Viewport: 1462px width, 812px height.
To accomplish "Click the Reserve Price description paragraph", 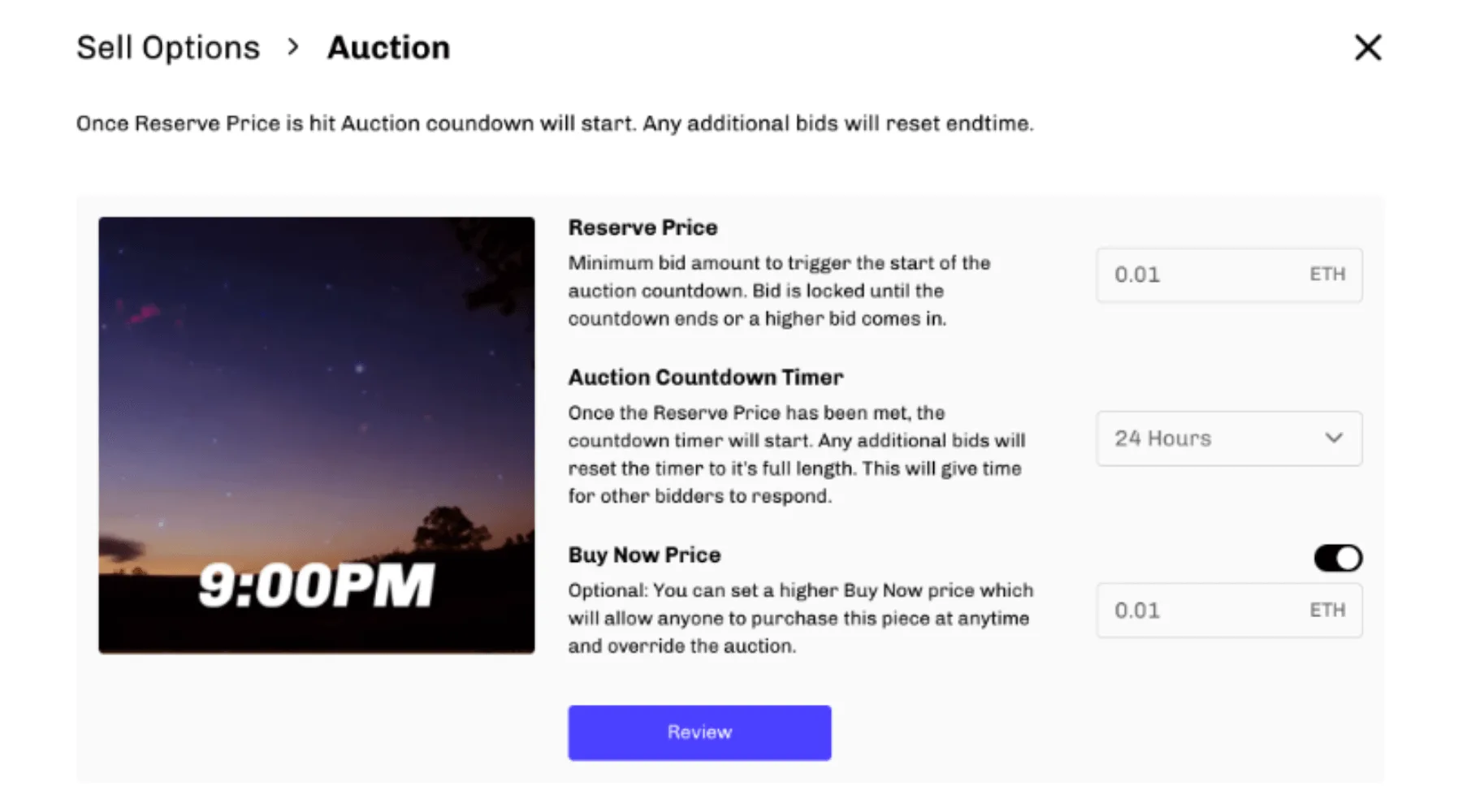I will [778, 291].
